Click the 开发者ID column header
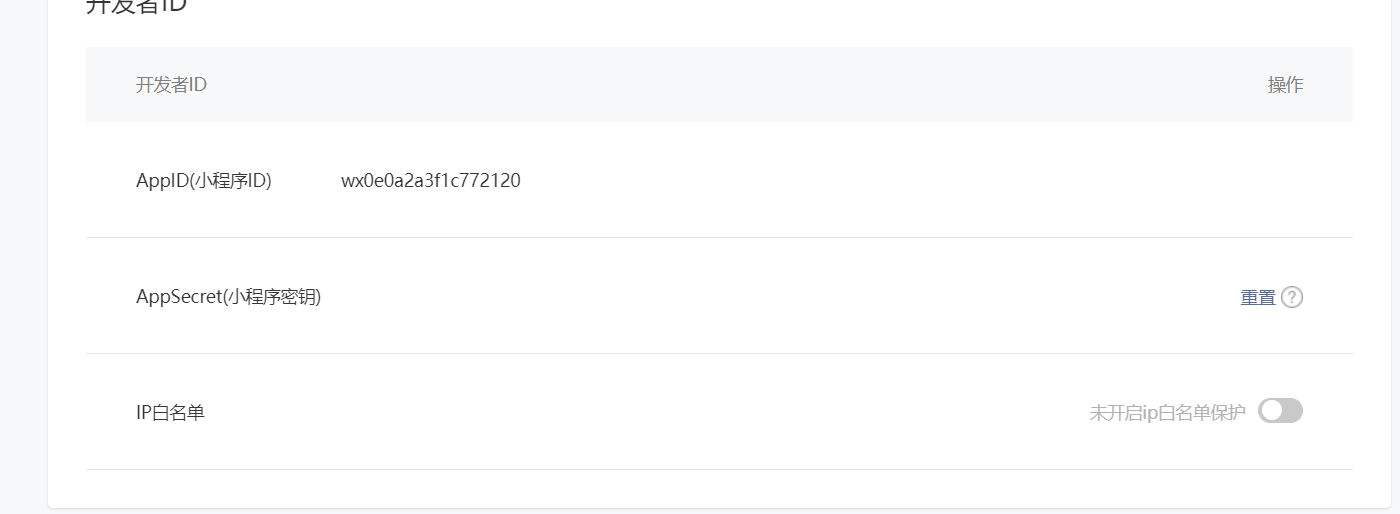Viewport: 1400px width, 514px height. pyautogui.click(x=171, y=85)
